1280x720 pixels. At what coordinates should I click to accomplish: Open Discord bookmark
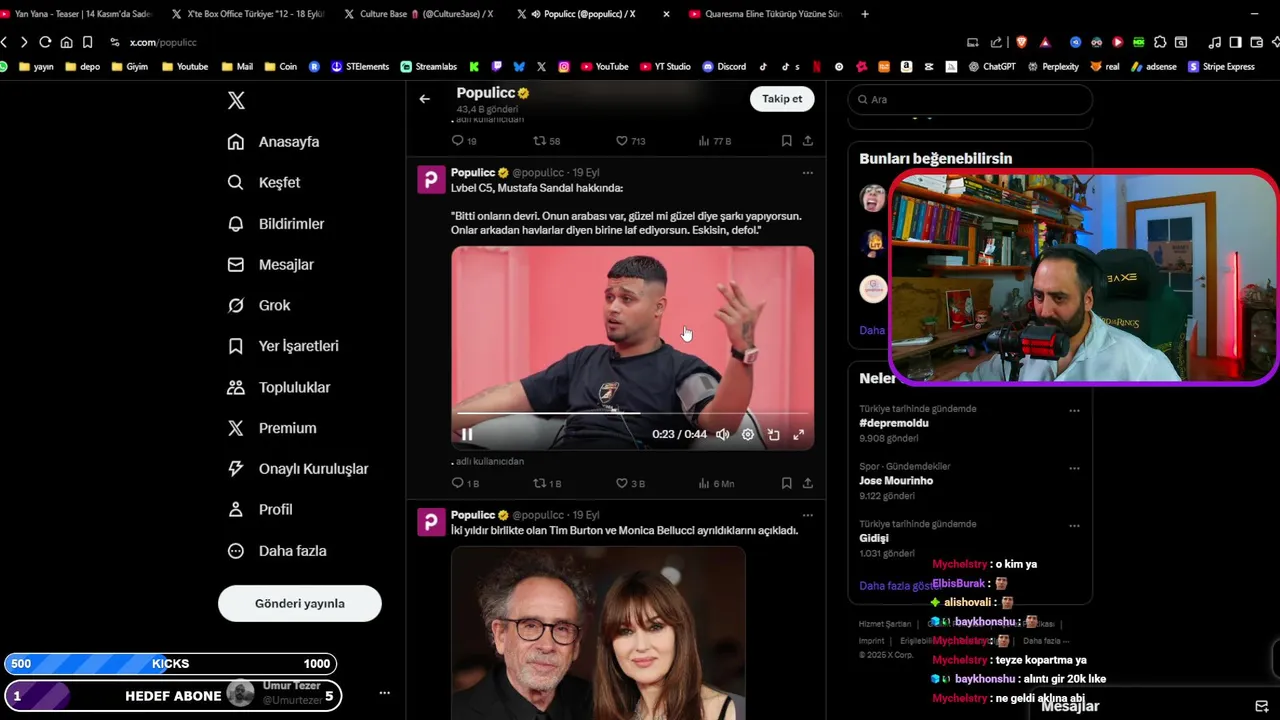click(x=724, y=67)
